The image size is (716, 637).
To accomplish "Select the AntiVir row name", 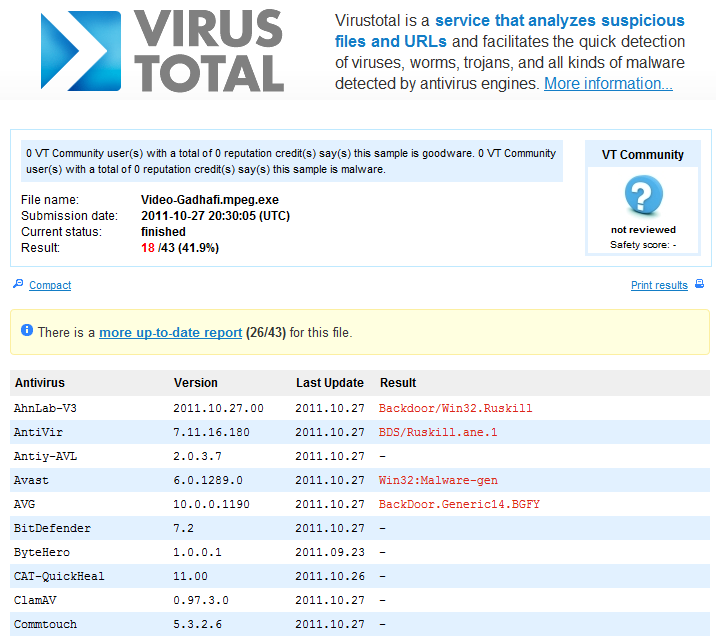I will pos(38,432).
